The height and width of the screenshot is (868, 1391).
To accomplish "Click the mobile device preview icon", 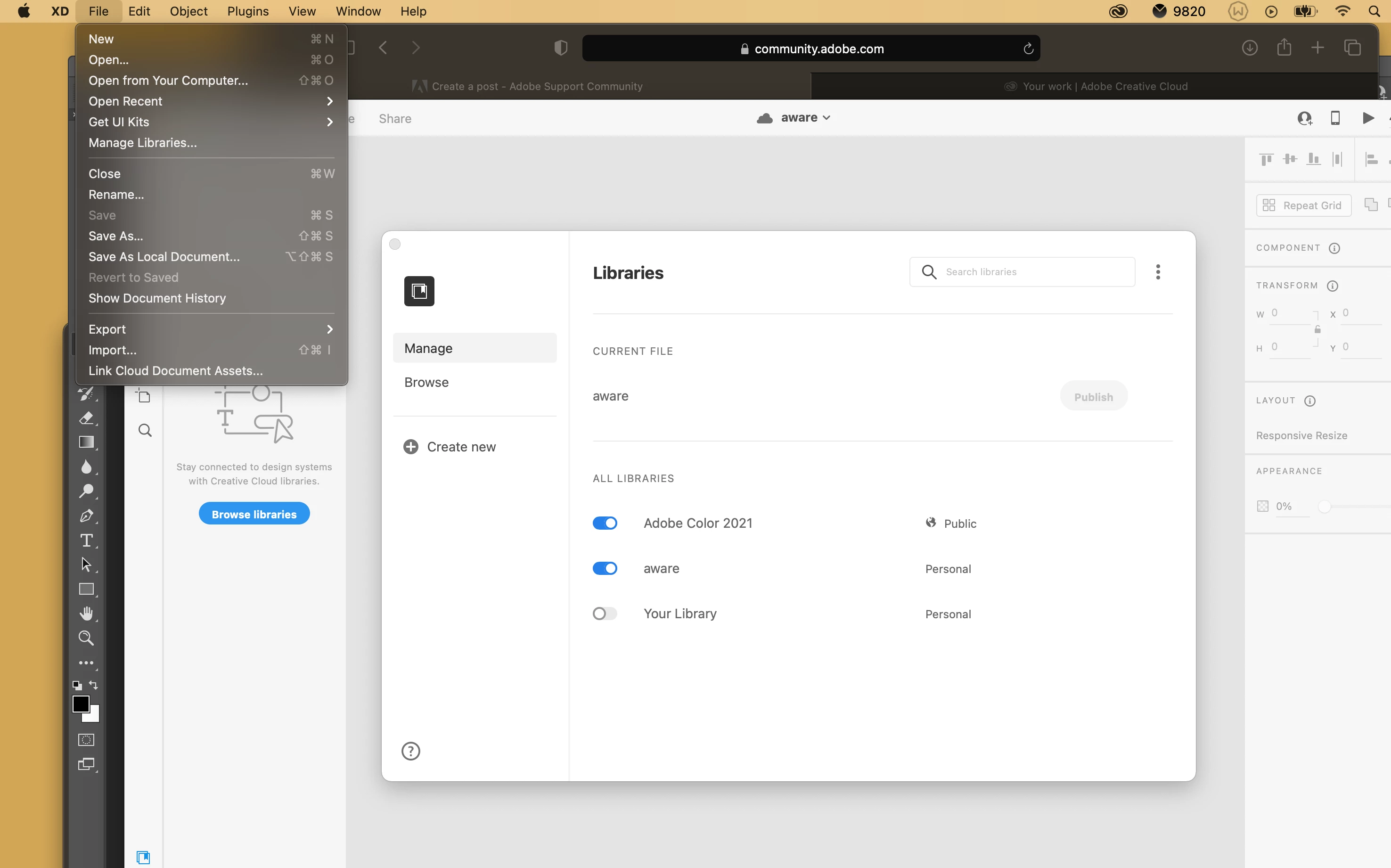I will [1335, 118].
